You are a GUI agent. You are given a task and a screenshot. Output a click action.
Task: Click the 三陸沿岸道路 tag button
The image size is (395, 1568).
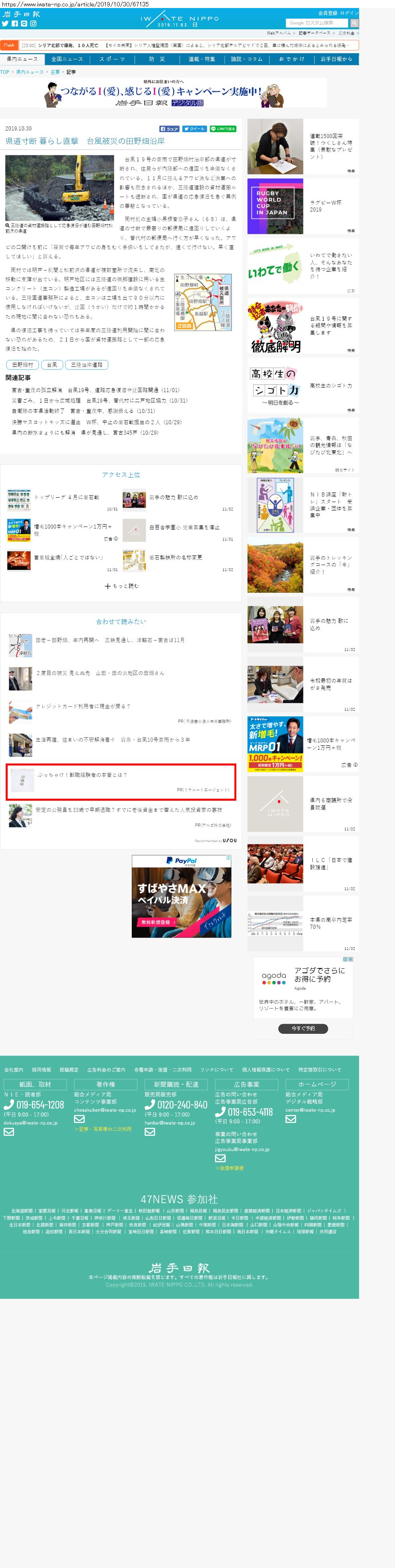(86, 364)
